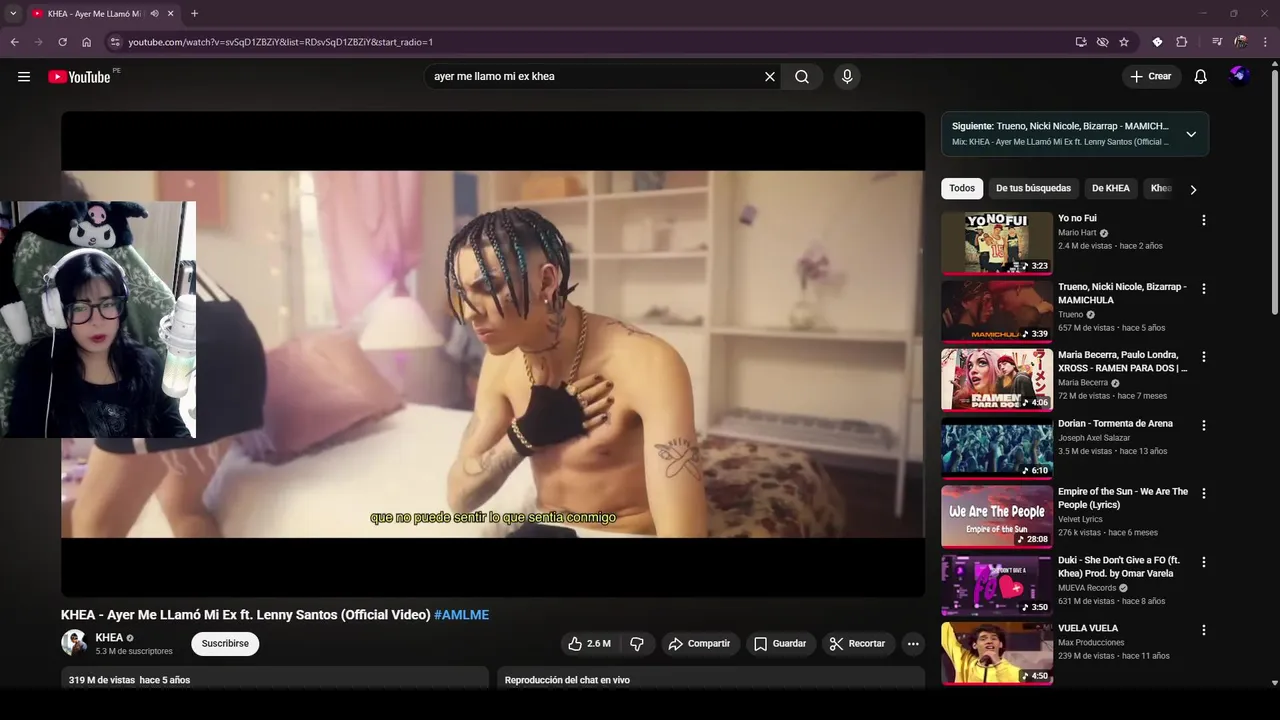The image size is (1280, 720).
Task: Open the browser extension diamond icon
Action: (x=1157, y=42)
